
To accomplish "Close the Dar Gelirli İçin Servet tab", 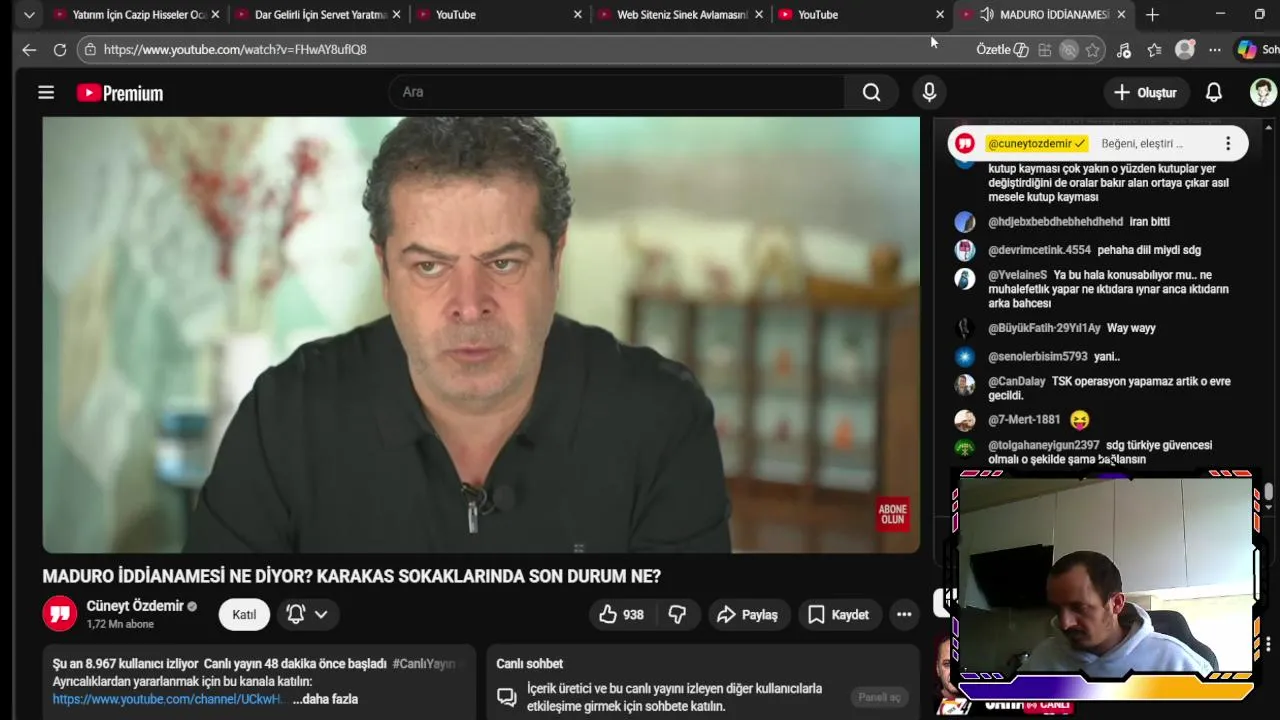I will (396, 14).
